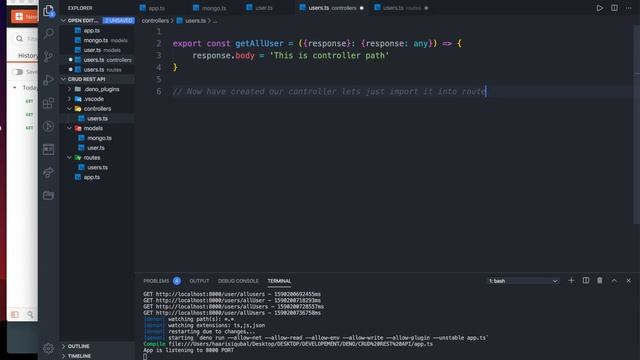
Task: Click the New button in background window
Action: point(24,16)
